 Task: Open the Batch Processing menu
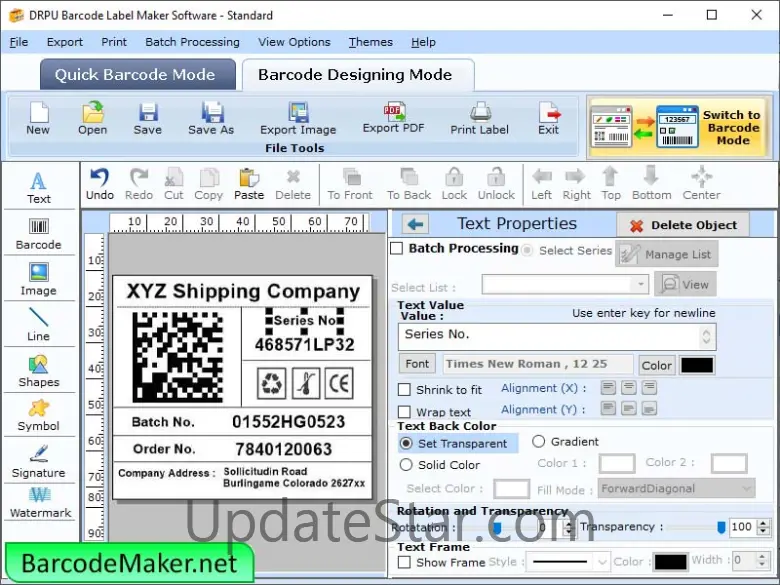(x=193, y=42)
